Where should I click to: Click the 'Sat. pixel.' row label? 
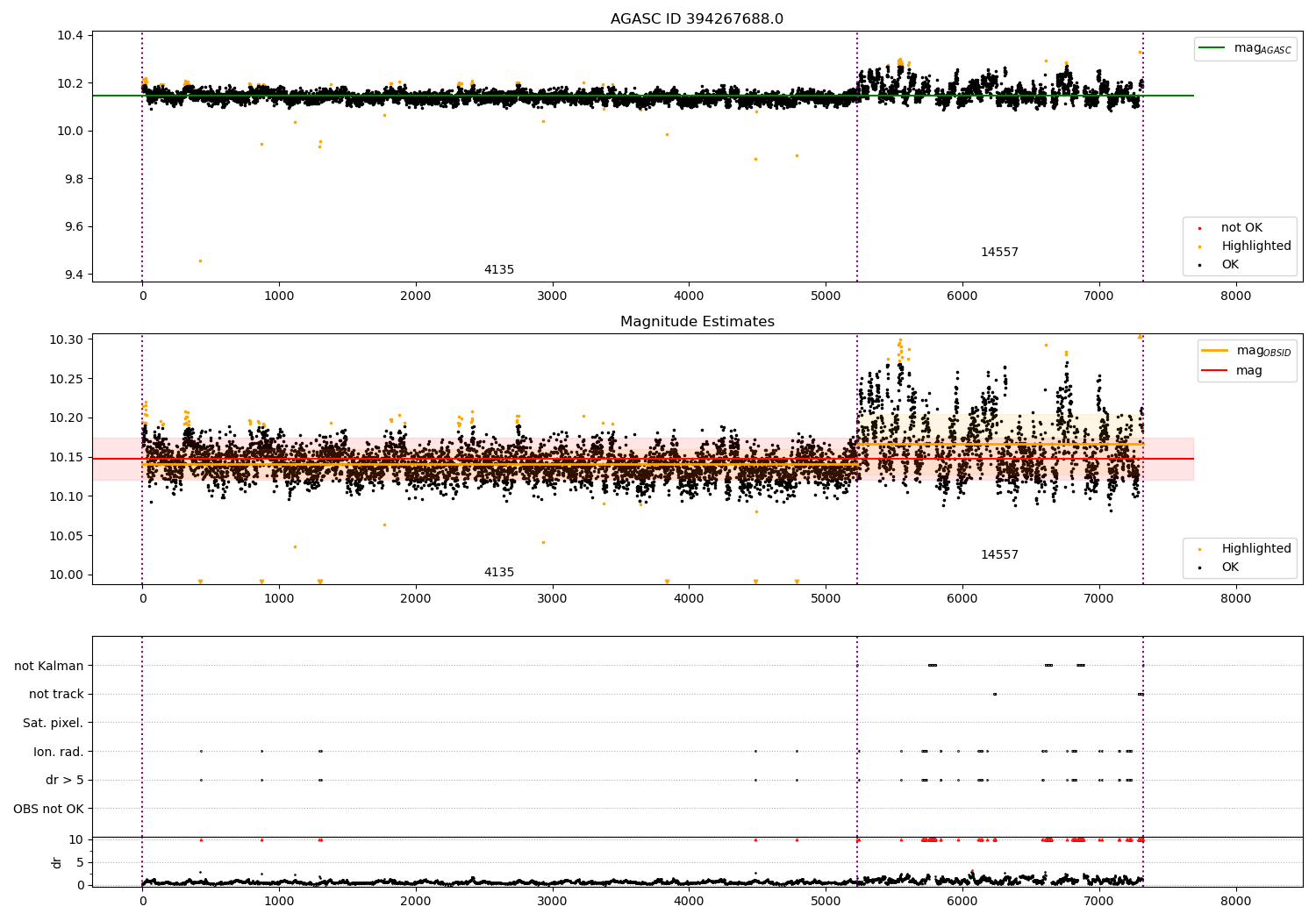[x=54, y=723]
